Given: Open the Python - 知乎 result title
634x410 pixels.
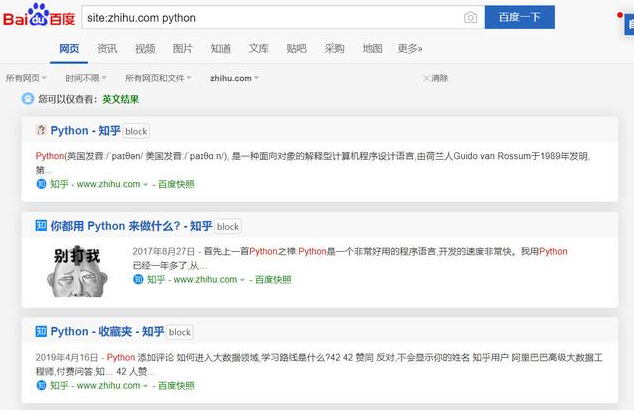Looking at the screenshot, I should [x=86, y=131].
